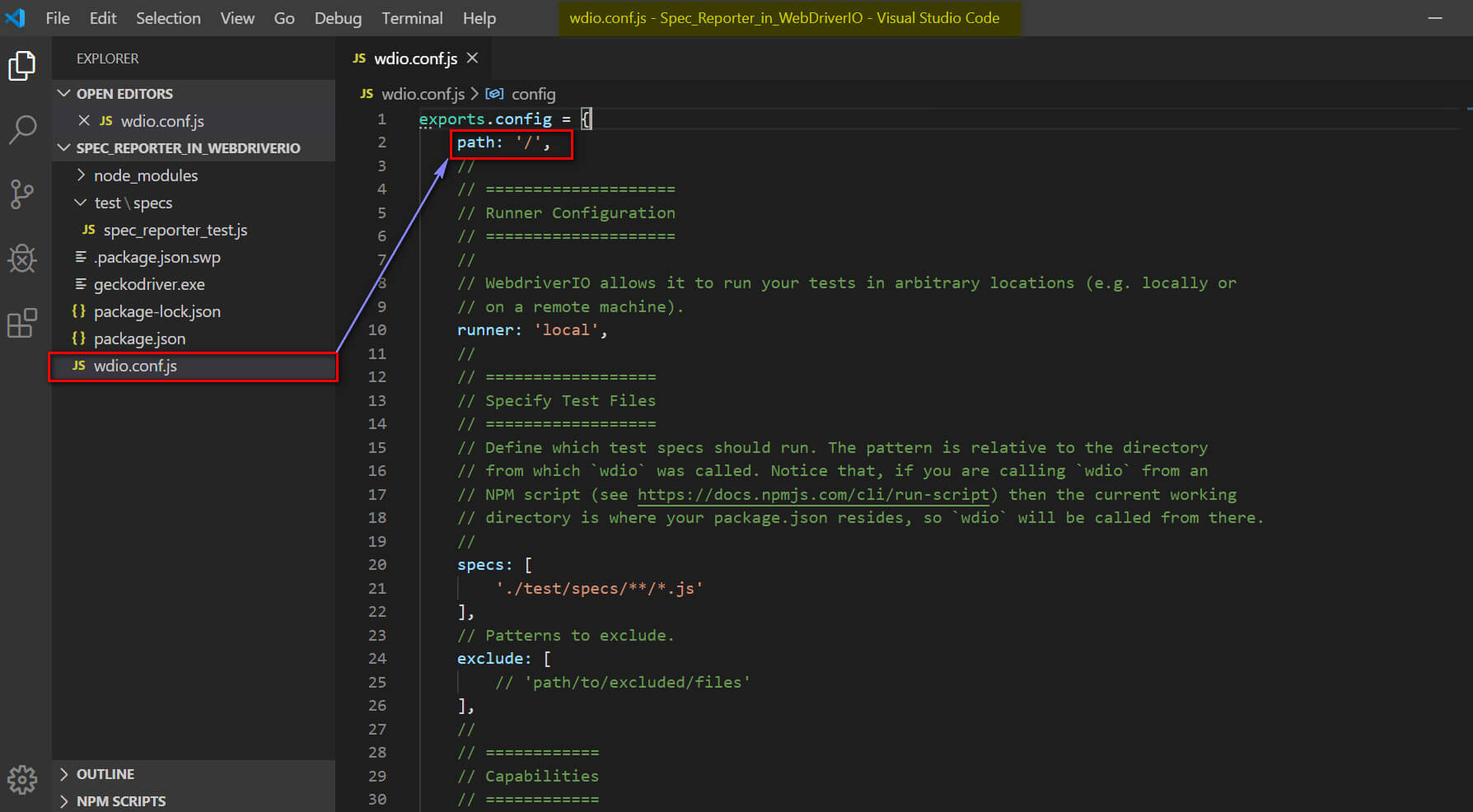Click the 'Runner Configuration' comment
The width and height of the screenshot is (1473, 812).
566,212
